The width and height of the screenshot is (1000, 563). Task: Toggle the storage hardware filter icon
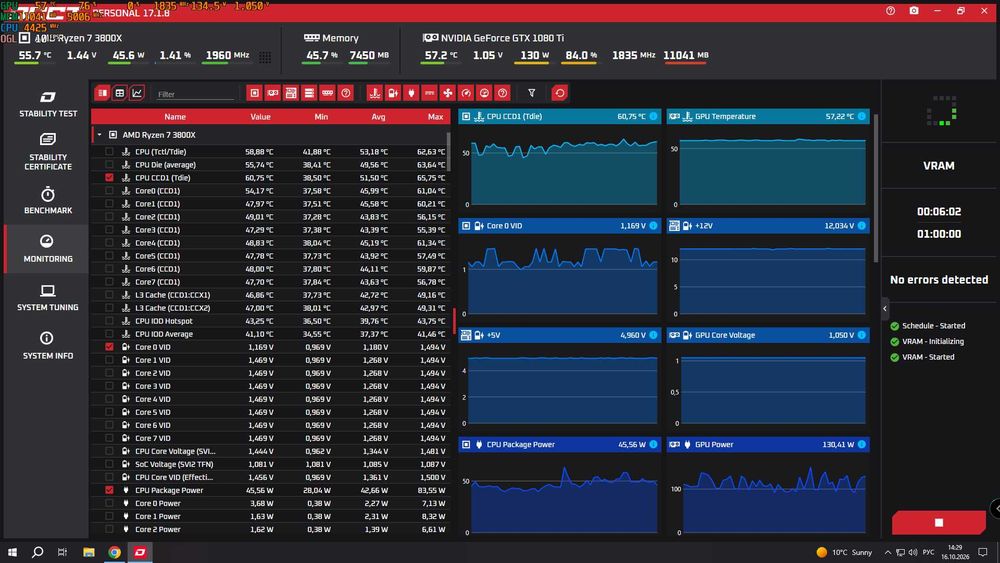click(x=309, y=93)
